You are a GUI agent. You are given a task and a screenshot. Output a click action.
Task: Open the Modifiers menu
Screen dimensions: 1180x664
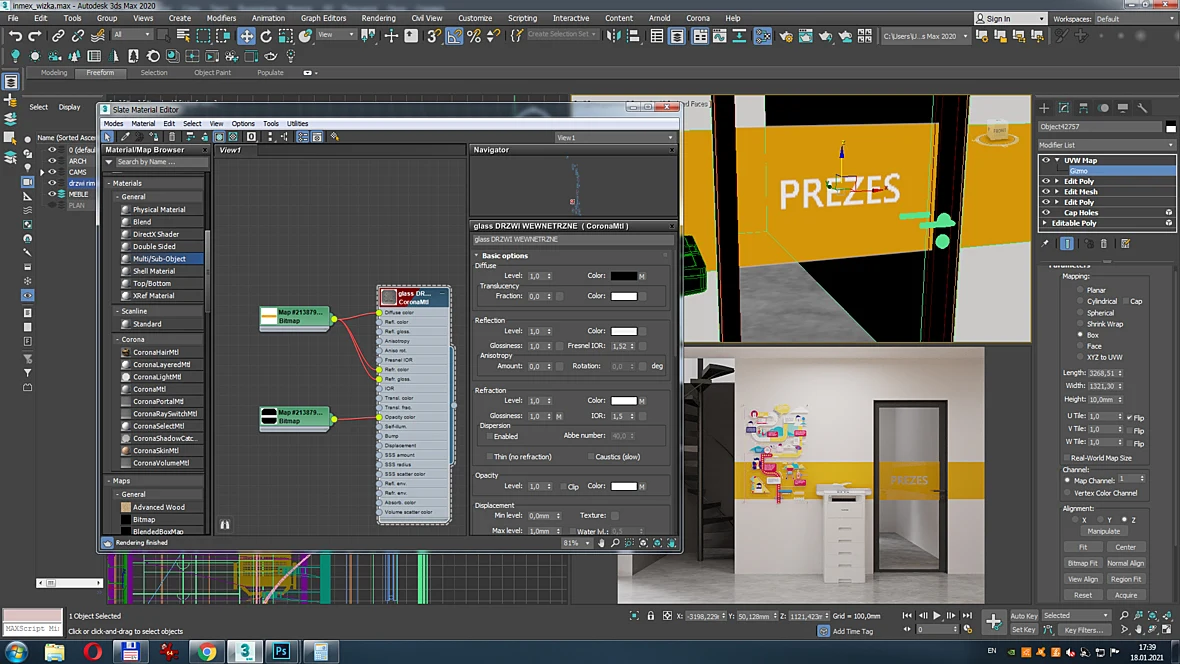[x=221, y=18]
